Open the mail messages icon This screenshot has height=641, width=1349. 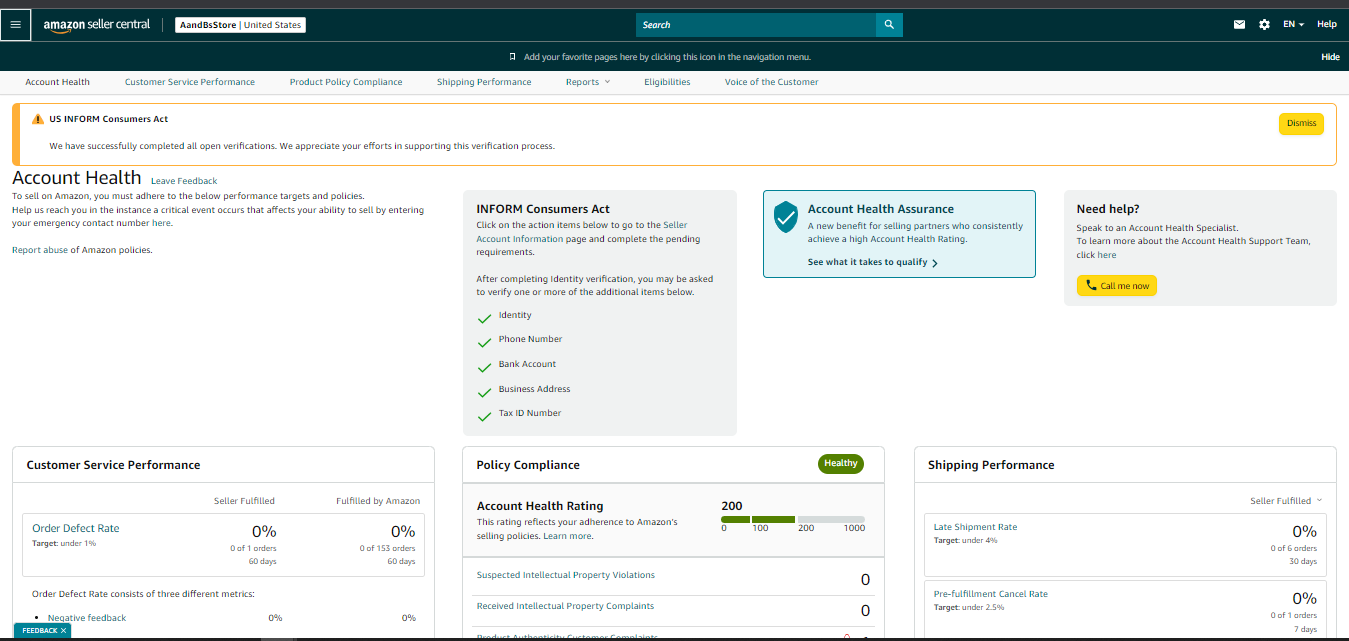coord(1239,24)
